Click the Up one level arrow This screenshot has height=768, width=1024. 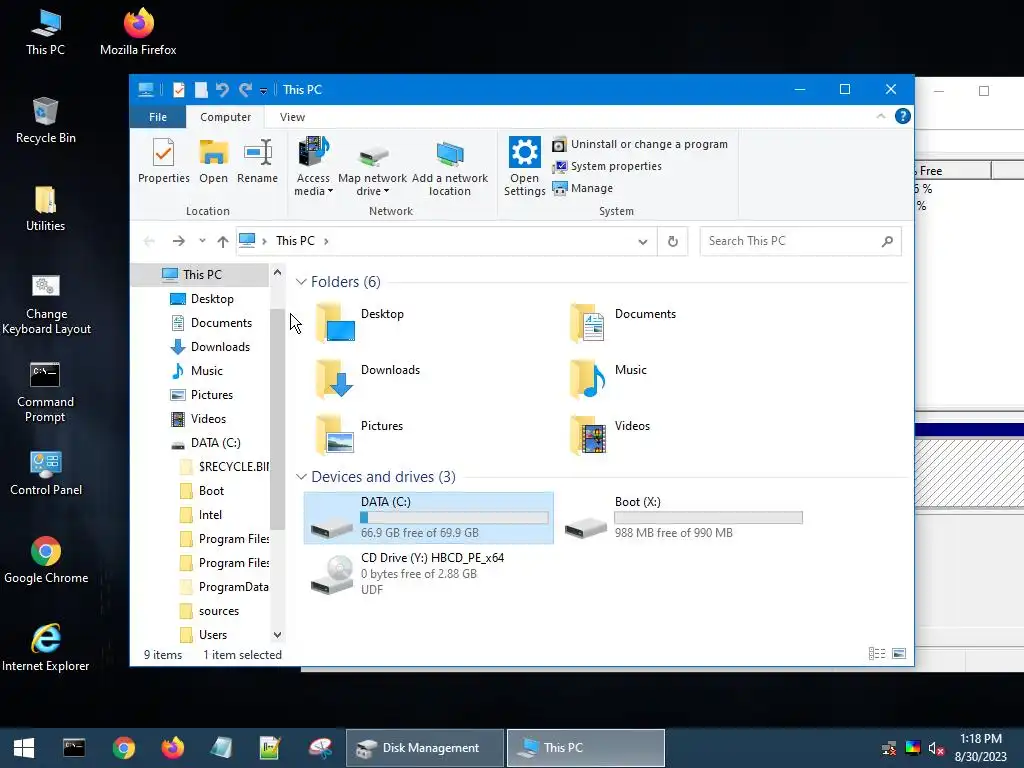(x=223, y=241)
